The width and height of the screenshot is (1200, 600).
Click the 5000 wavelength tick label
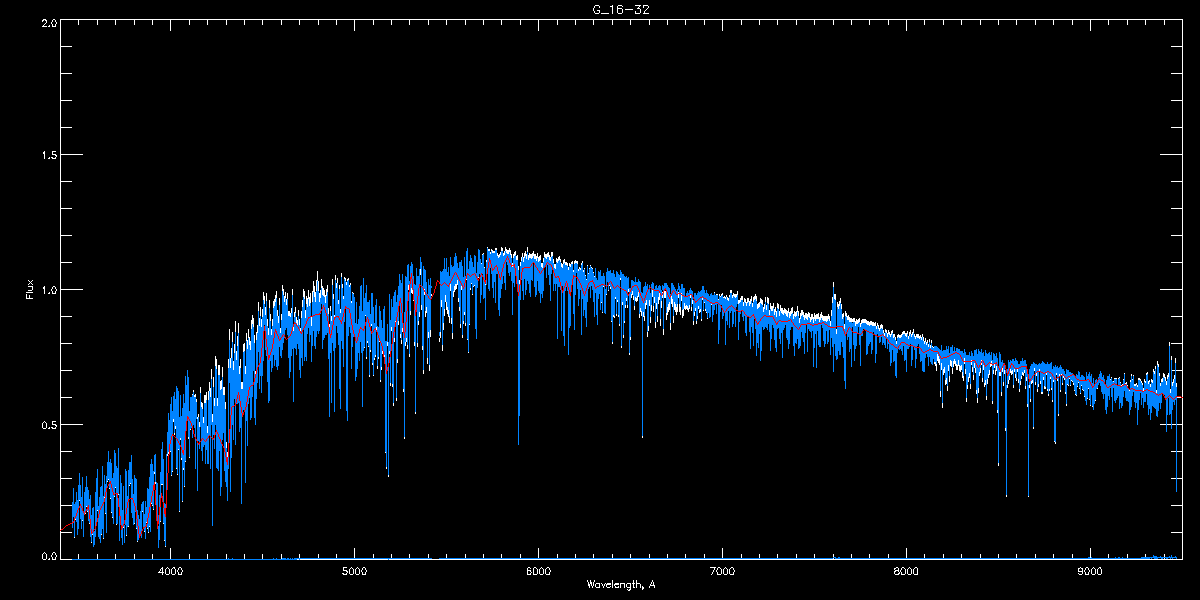click(355, 571)
